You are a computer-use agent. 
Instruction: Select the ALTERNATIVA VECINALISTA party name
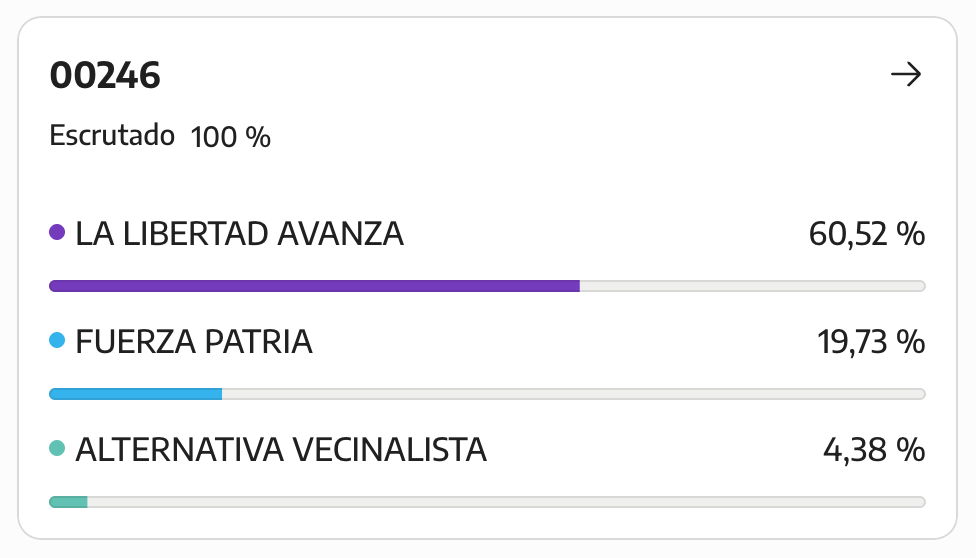click(281, 450)
